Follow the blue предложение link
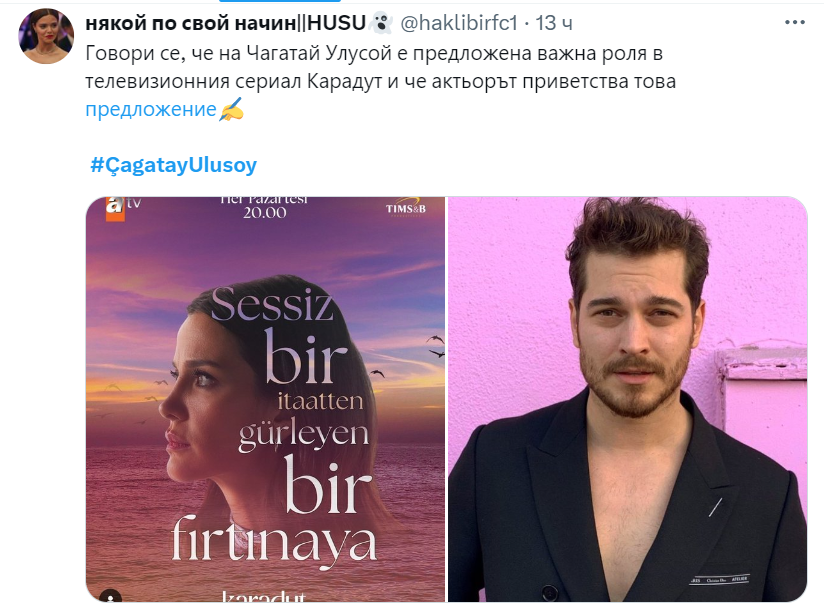824x615 pixels. click(151, 109)
